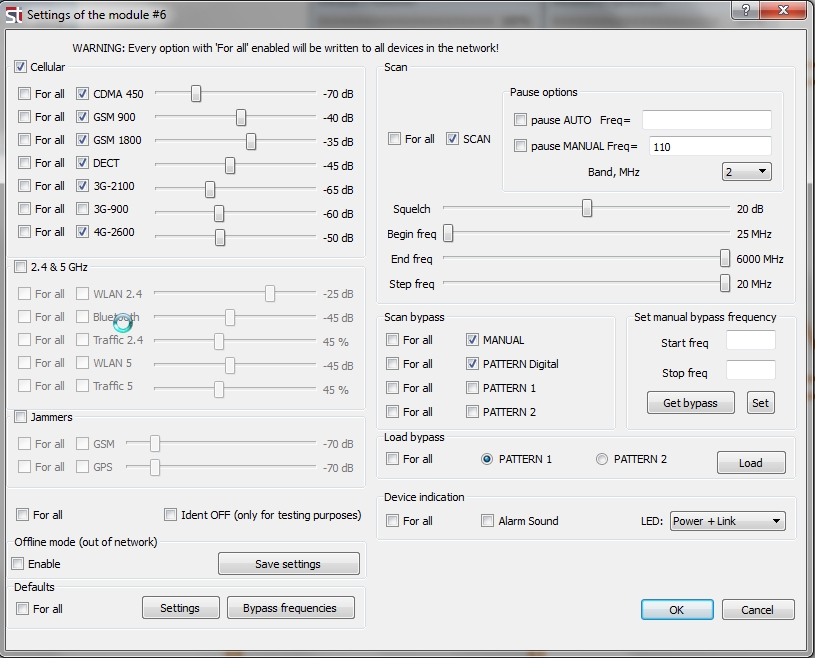Screen dimensions: 815x658
Task: Check Ident OFF testing option
Action: coord(170,515)
